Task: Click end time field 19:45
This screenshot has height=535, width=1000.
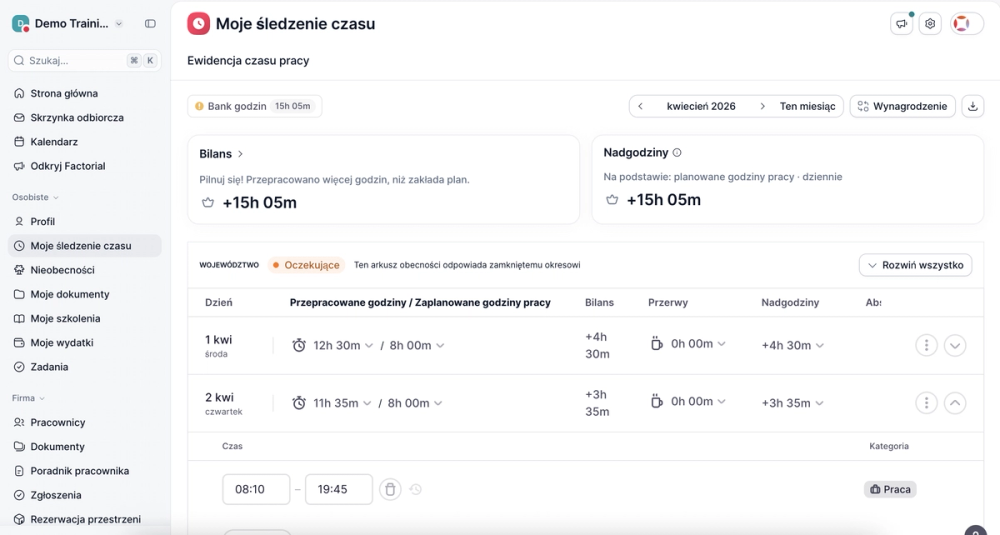Action: click(x=339, y=489)
